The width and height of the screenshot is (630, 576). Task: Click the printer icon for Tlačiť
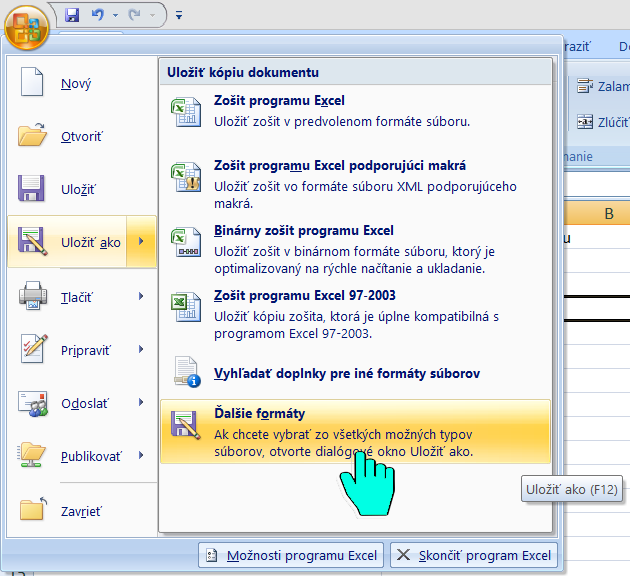(33, 296)
